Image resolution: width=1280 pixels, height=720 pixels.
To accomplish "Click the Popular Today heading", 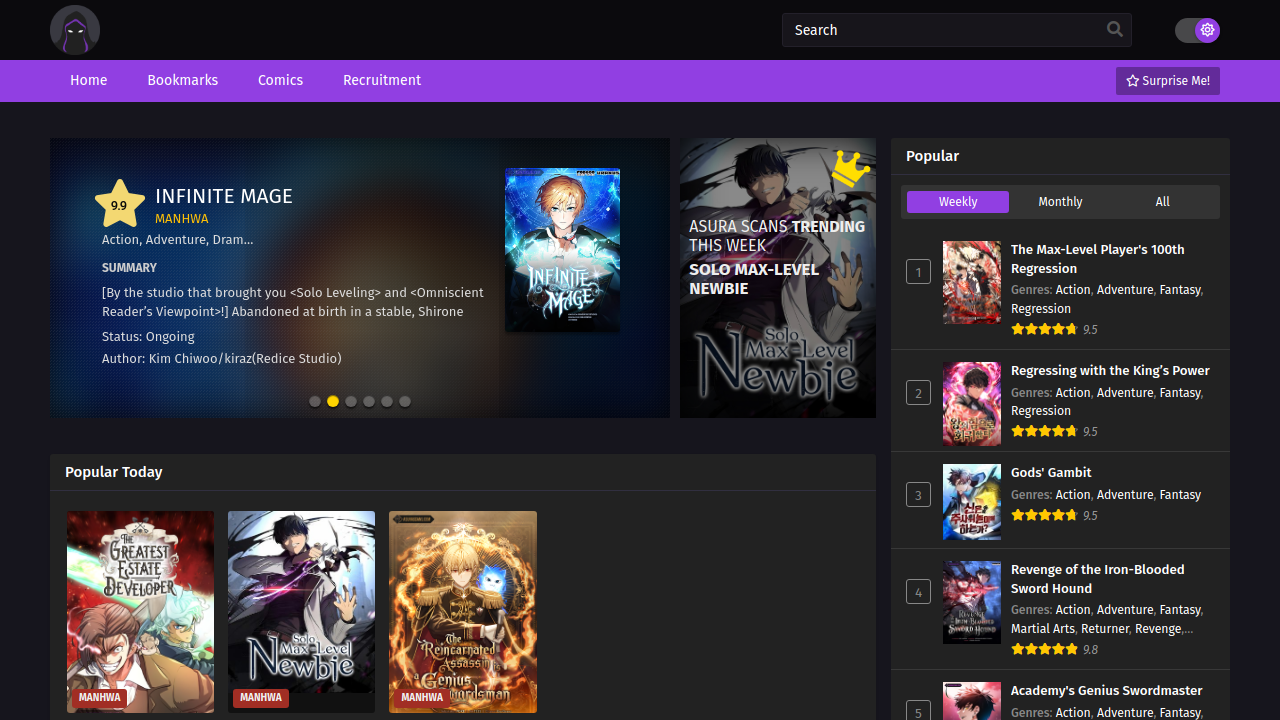I will click(113, 472).
